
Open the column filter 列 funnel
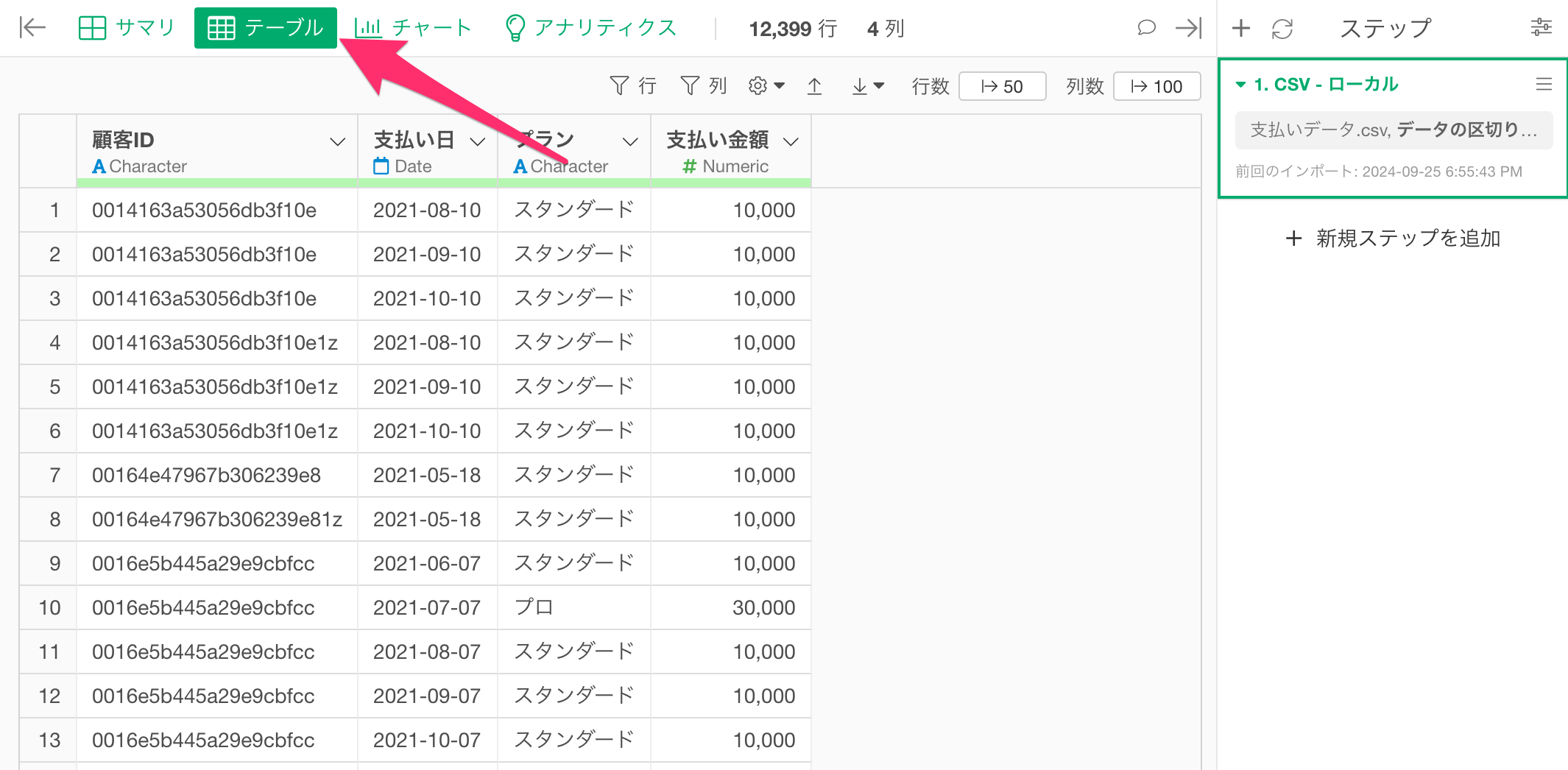point(703,86)
